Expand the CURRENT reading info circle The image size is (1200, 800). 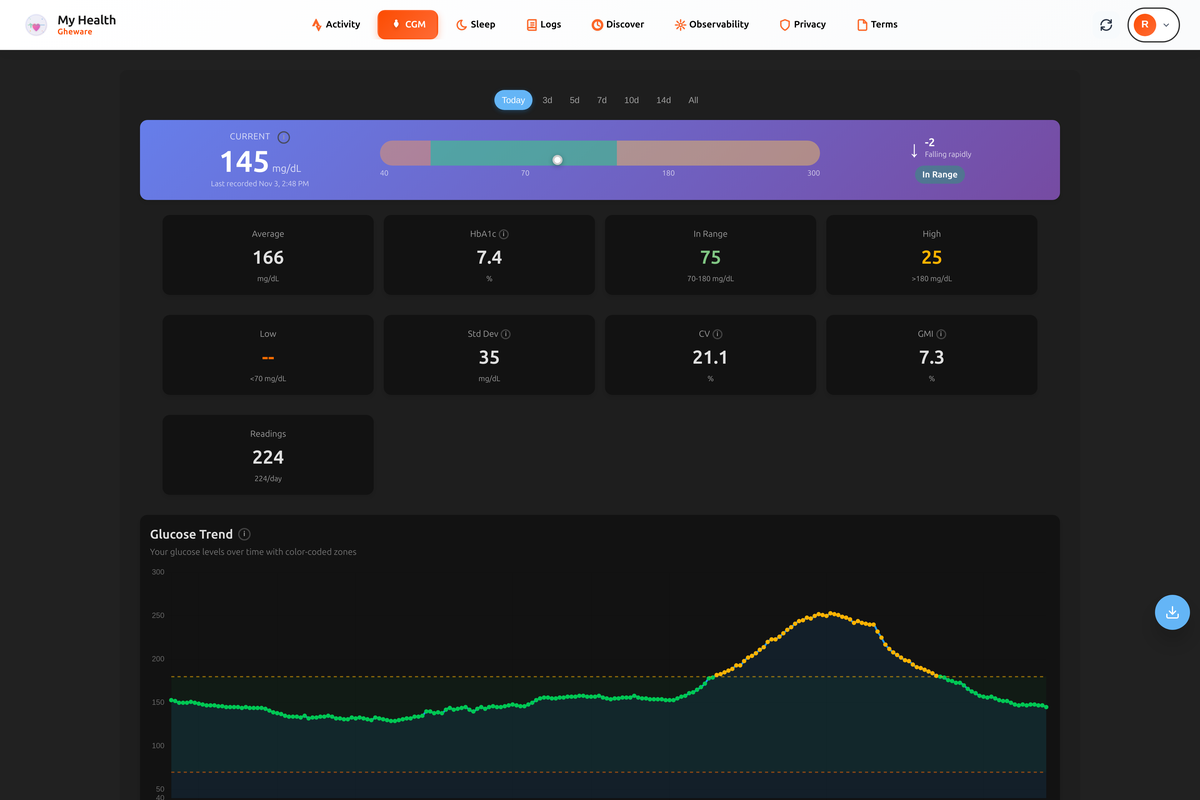283,136
